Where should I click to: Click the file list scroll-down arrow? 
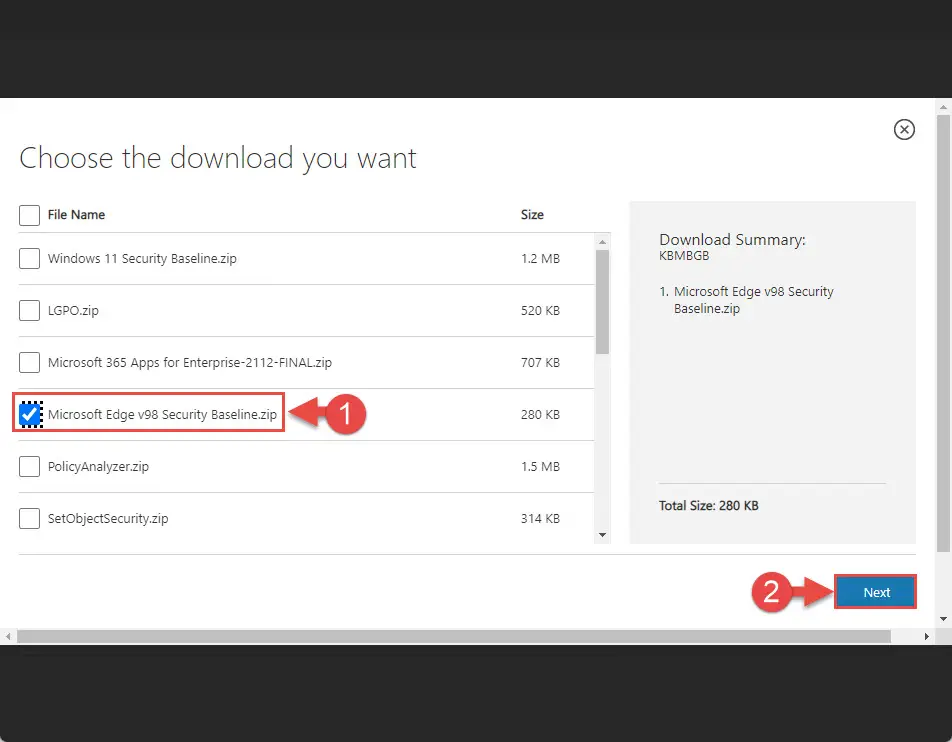pos(602,535)
